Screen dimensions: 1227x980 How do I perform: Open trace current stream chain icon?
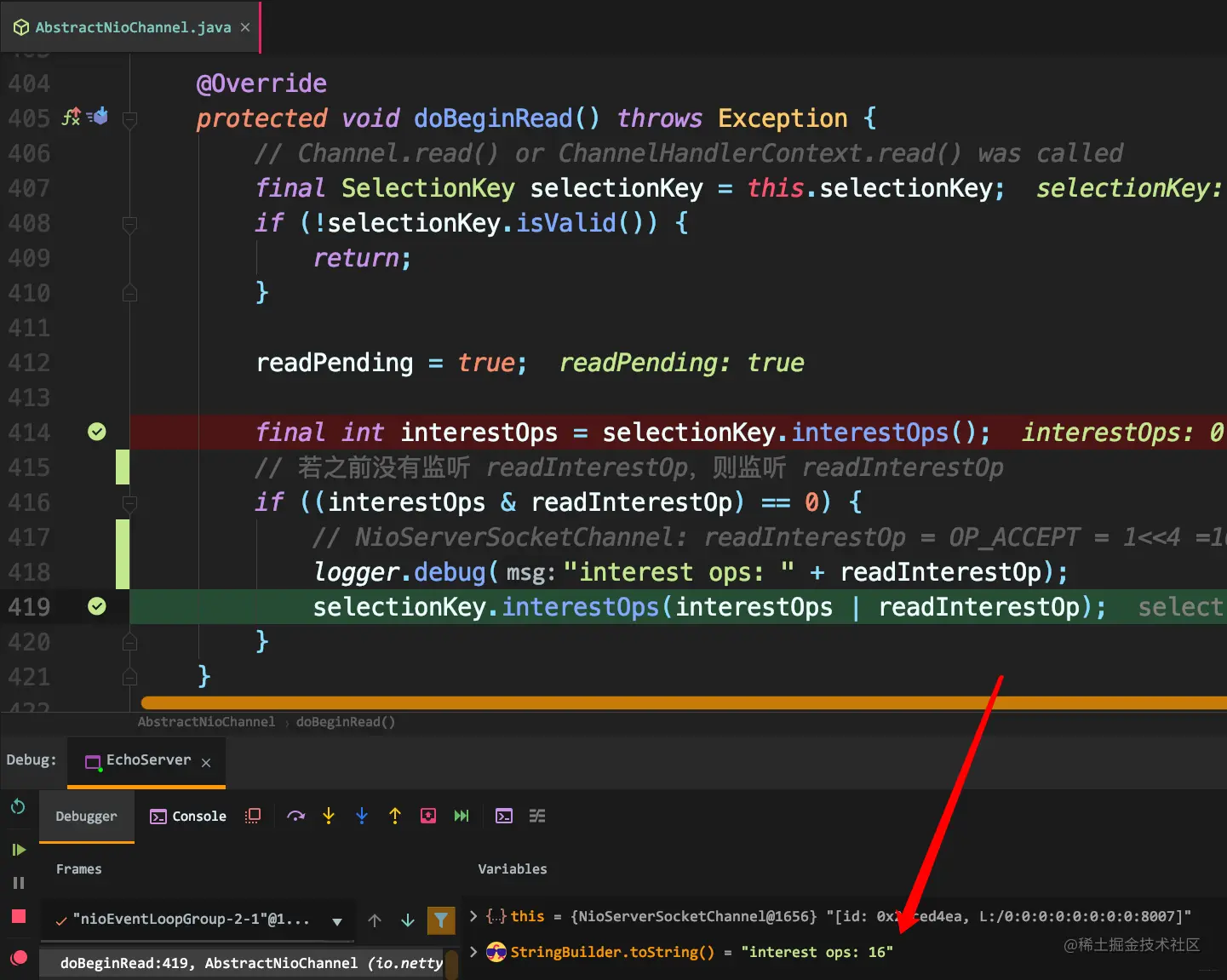pos(537,816)
